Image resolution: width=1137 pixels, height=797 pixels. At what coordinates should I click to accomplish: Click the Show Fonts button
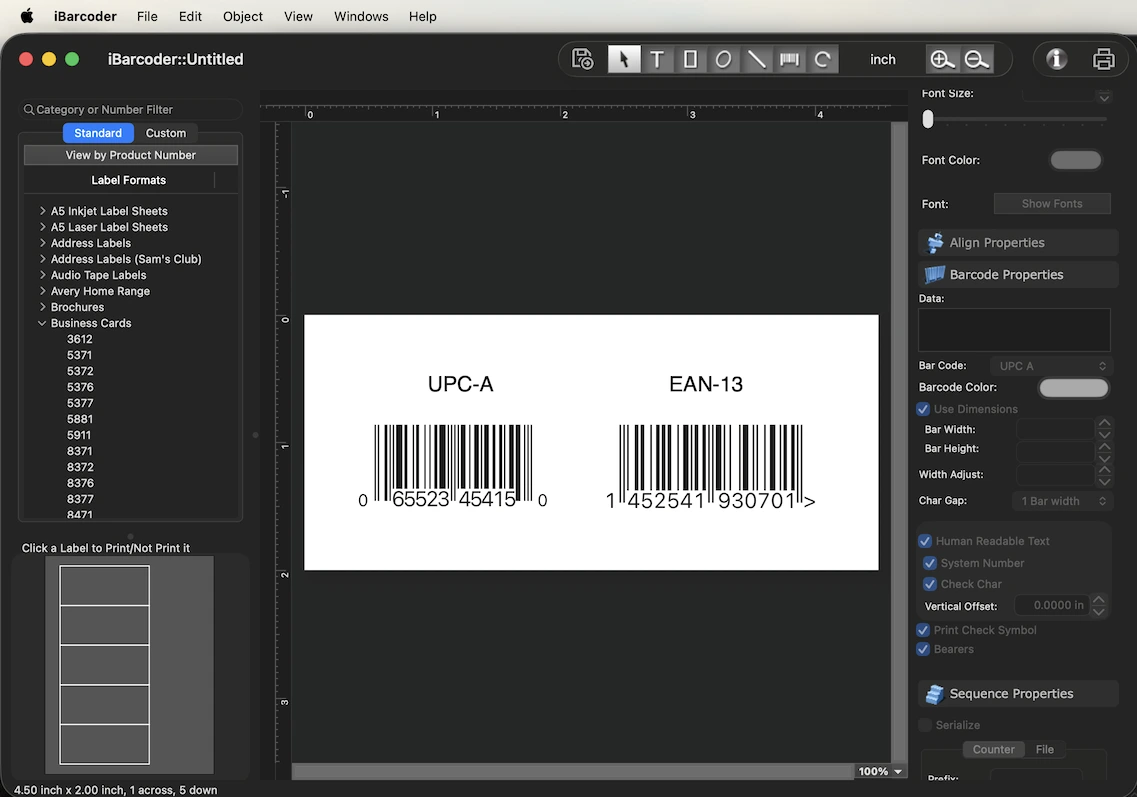(1051, 204)
